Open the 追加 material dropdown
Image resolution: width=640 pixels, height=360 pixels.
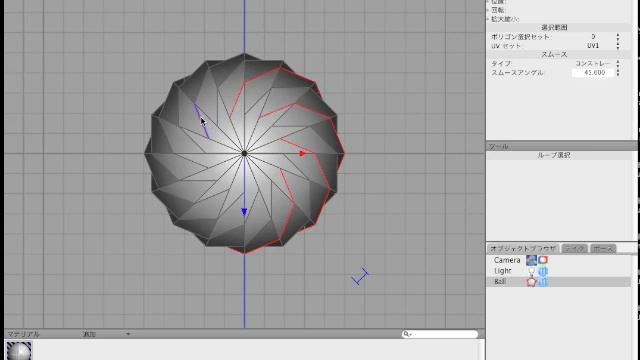(x=106, y=334)
